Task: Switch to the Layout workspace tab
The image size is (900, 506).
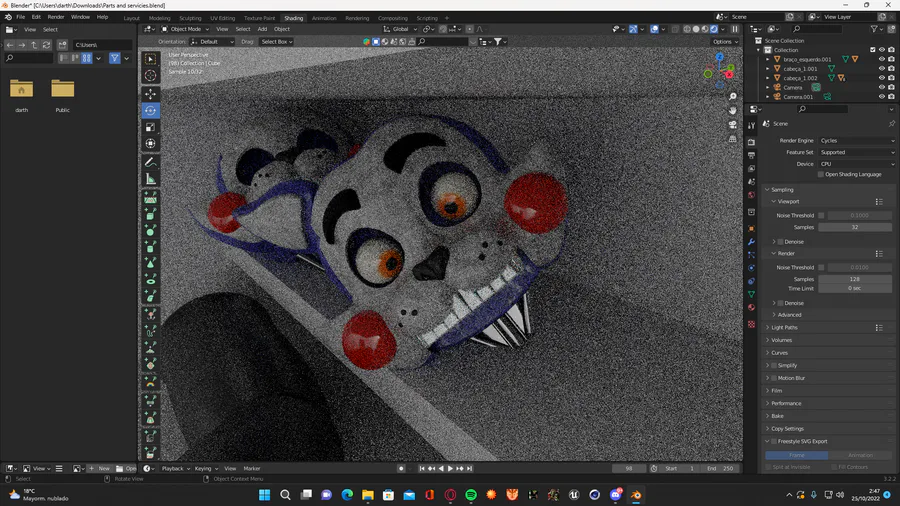Action: [131, 18]
